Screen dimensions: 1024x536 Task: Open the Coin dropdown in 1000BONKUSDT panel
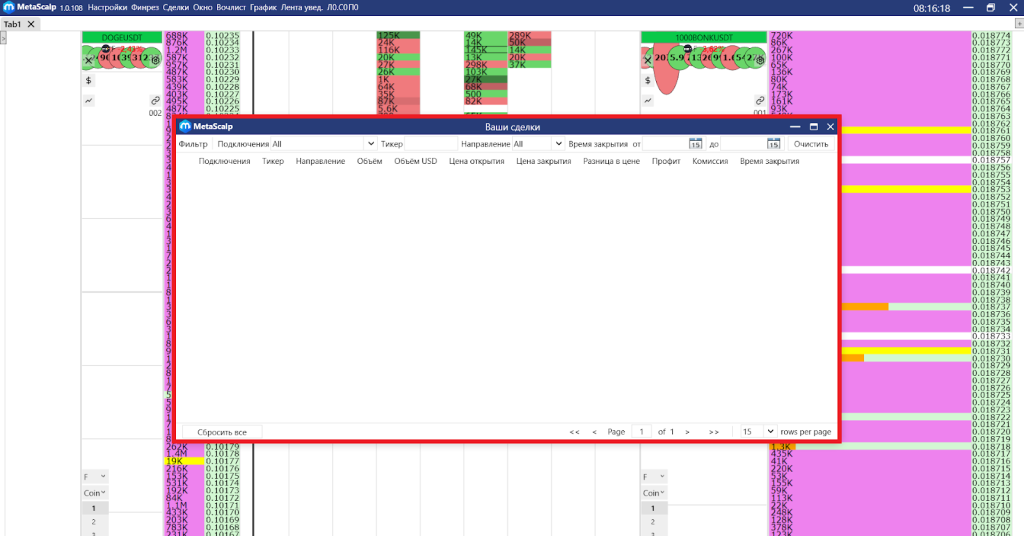[653, 493]
